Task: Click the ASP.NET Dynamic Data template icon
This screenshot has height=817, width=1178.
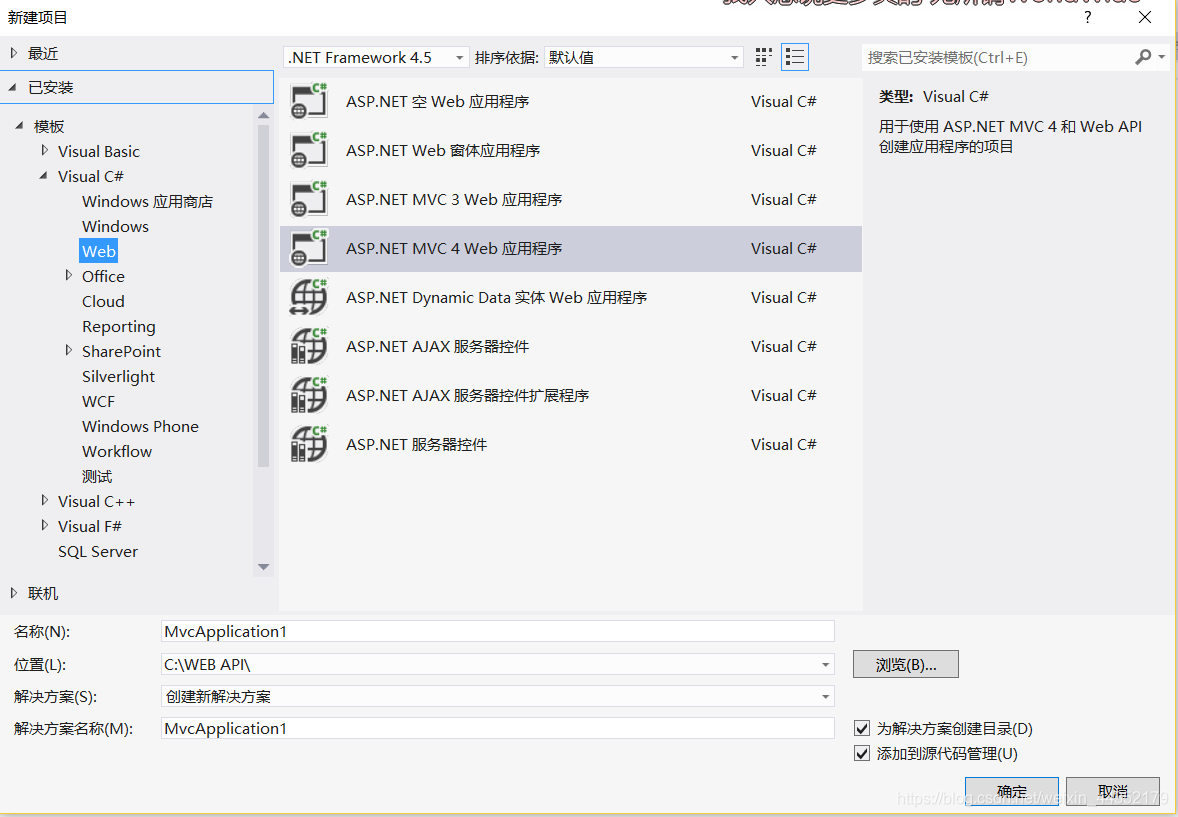Action: pyautogui.click(x=309, y=298)
